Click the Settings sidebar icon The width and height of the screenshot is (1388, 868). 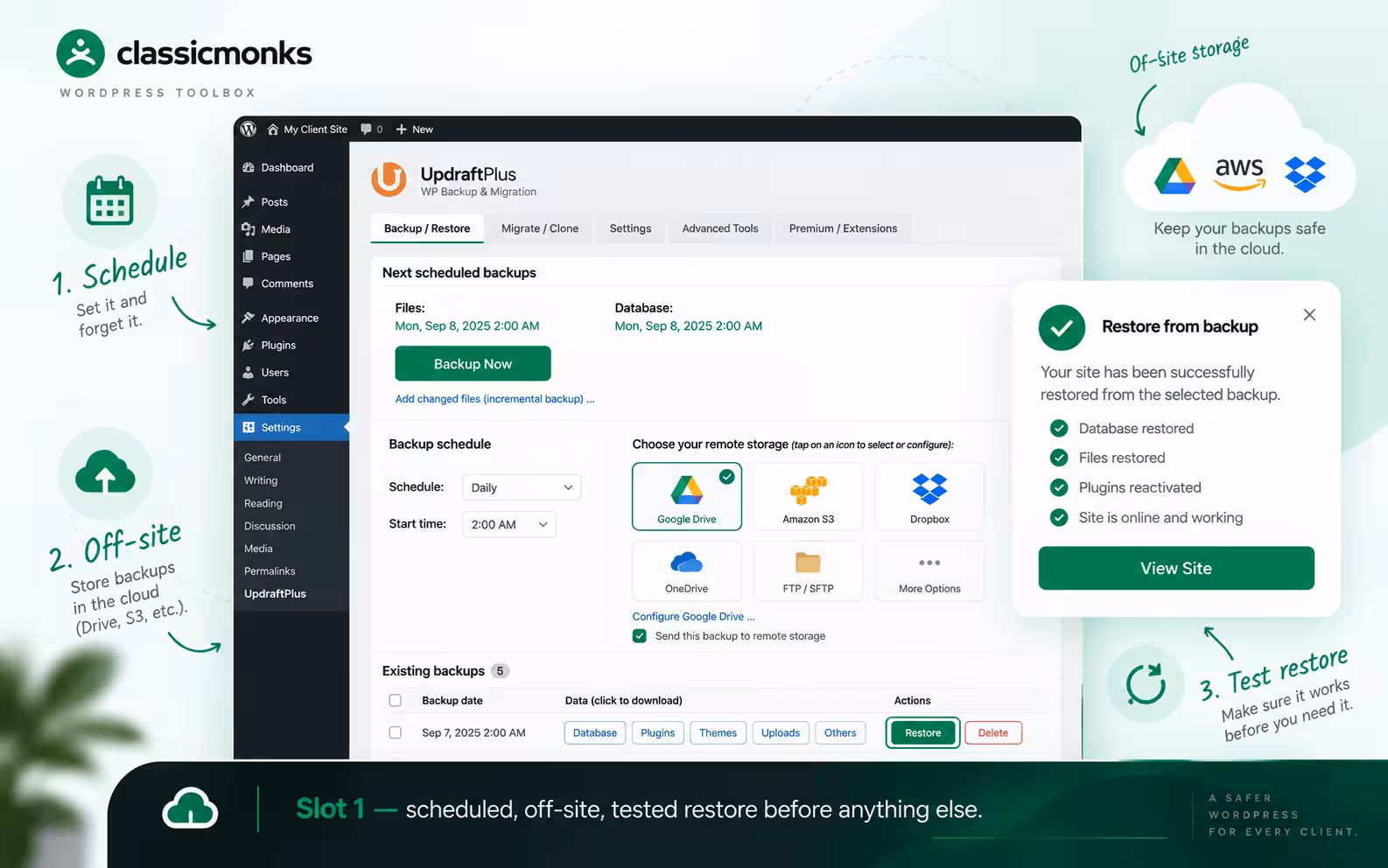249,427
